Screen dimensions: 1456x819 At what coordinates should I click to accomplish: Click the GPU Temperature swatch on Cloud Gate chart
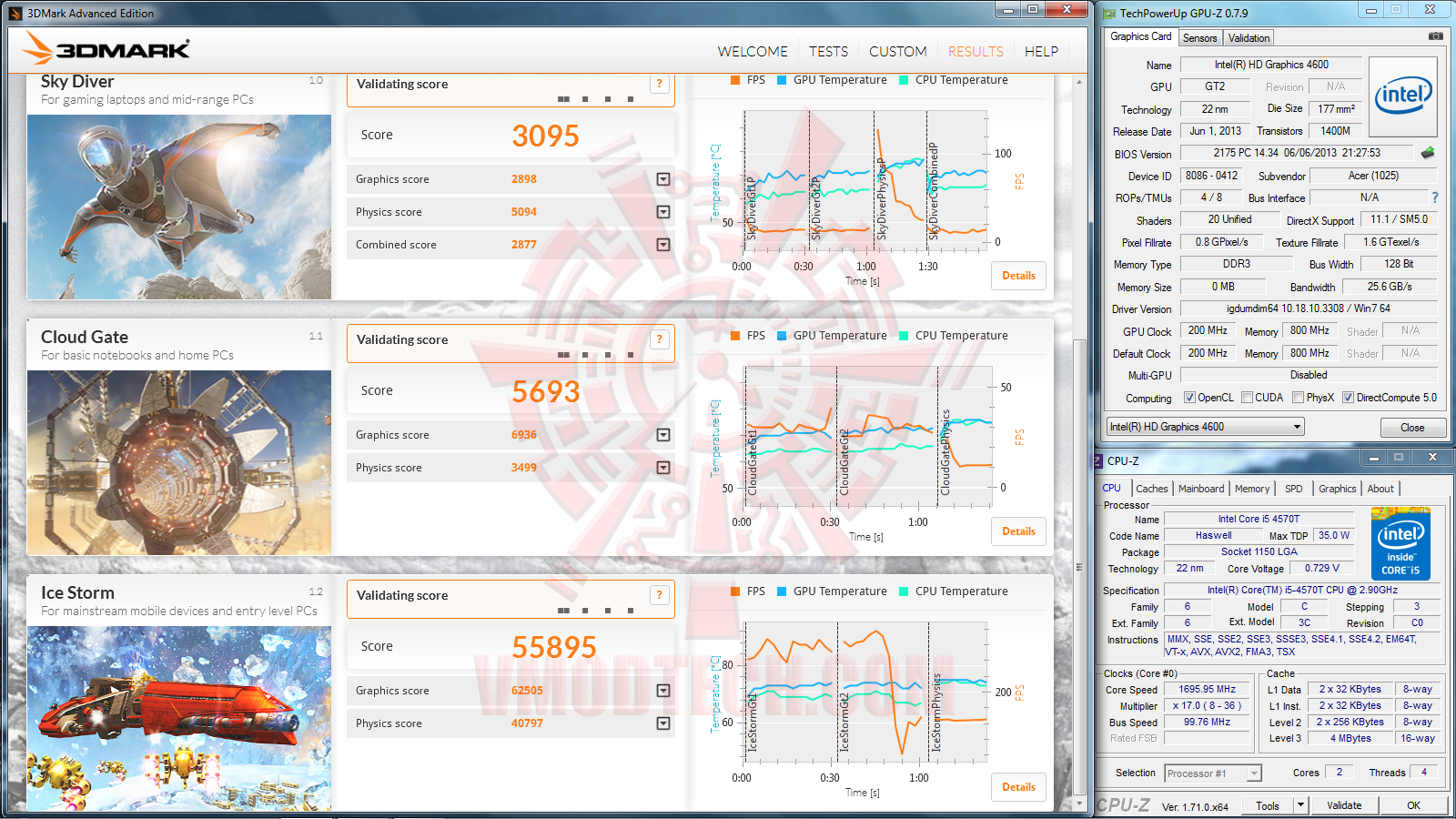pyautogui.click(x=782, y=336)
